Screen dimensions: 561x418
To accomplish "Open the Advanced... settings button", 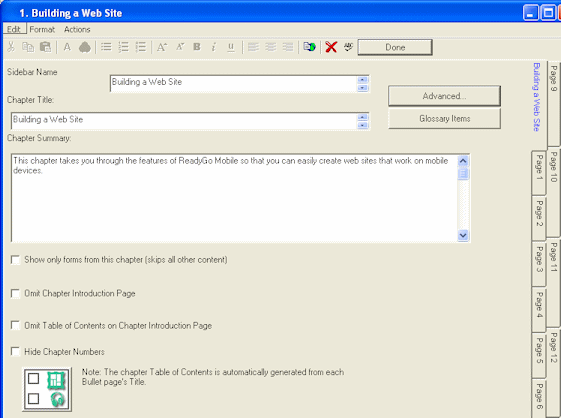I will click(x=444, y=96).
